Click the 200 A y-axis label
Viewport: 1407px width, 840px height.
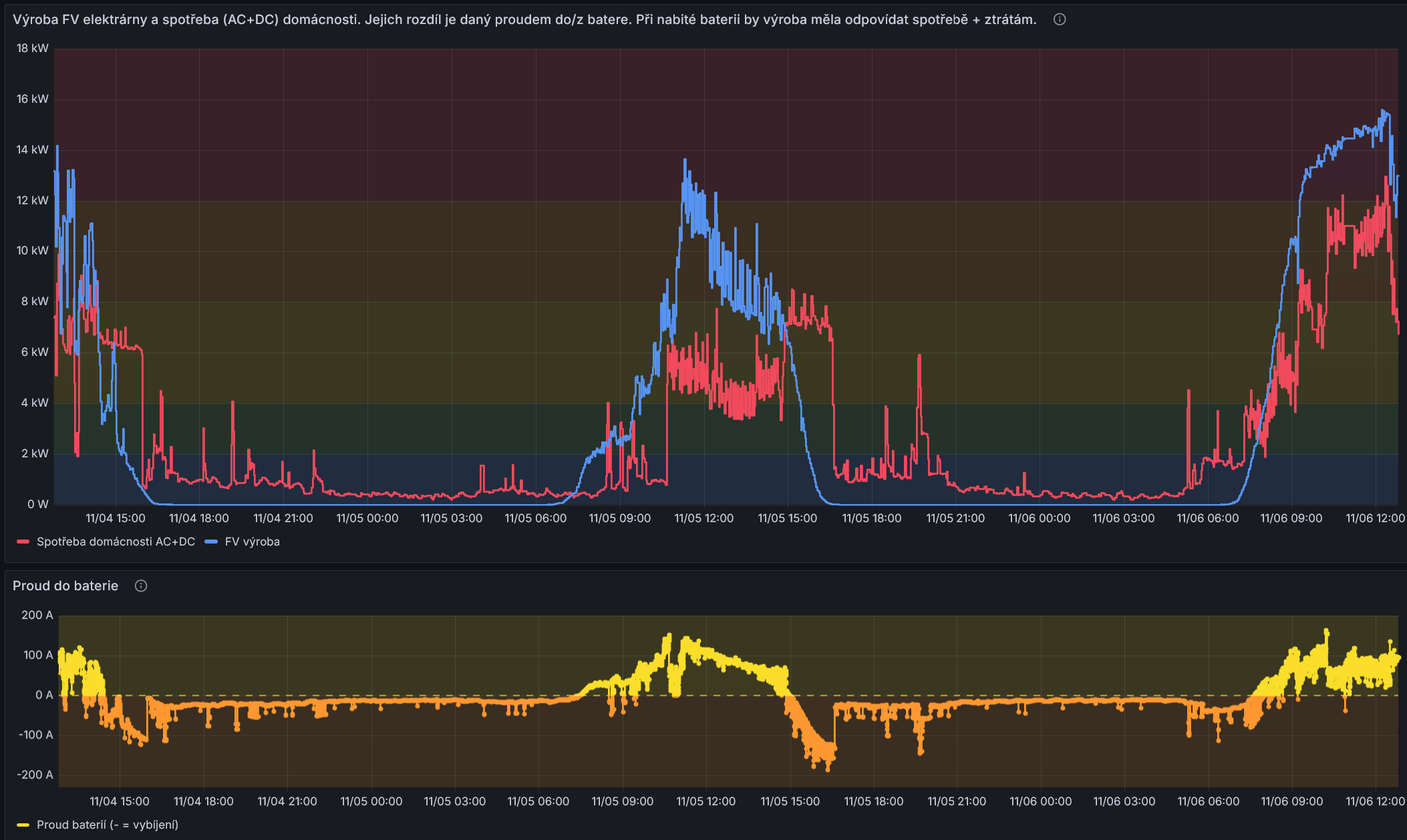point(37,615)
